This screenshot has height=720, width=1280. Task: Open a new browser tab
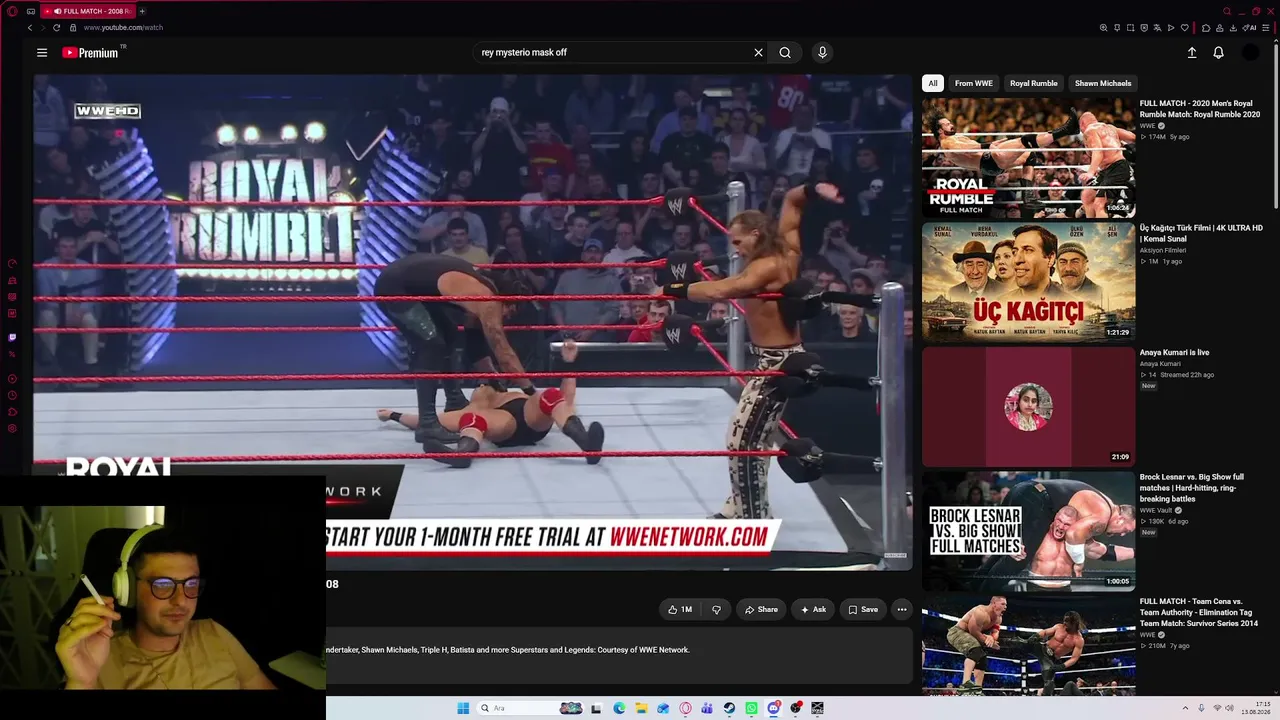click(142, 11)
